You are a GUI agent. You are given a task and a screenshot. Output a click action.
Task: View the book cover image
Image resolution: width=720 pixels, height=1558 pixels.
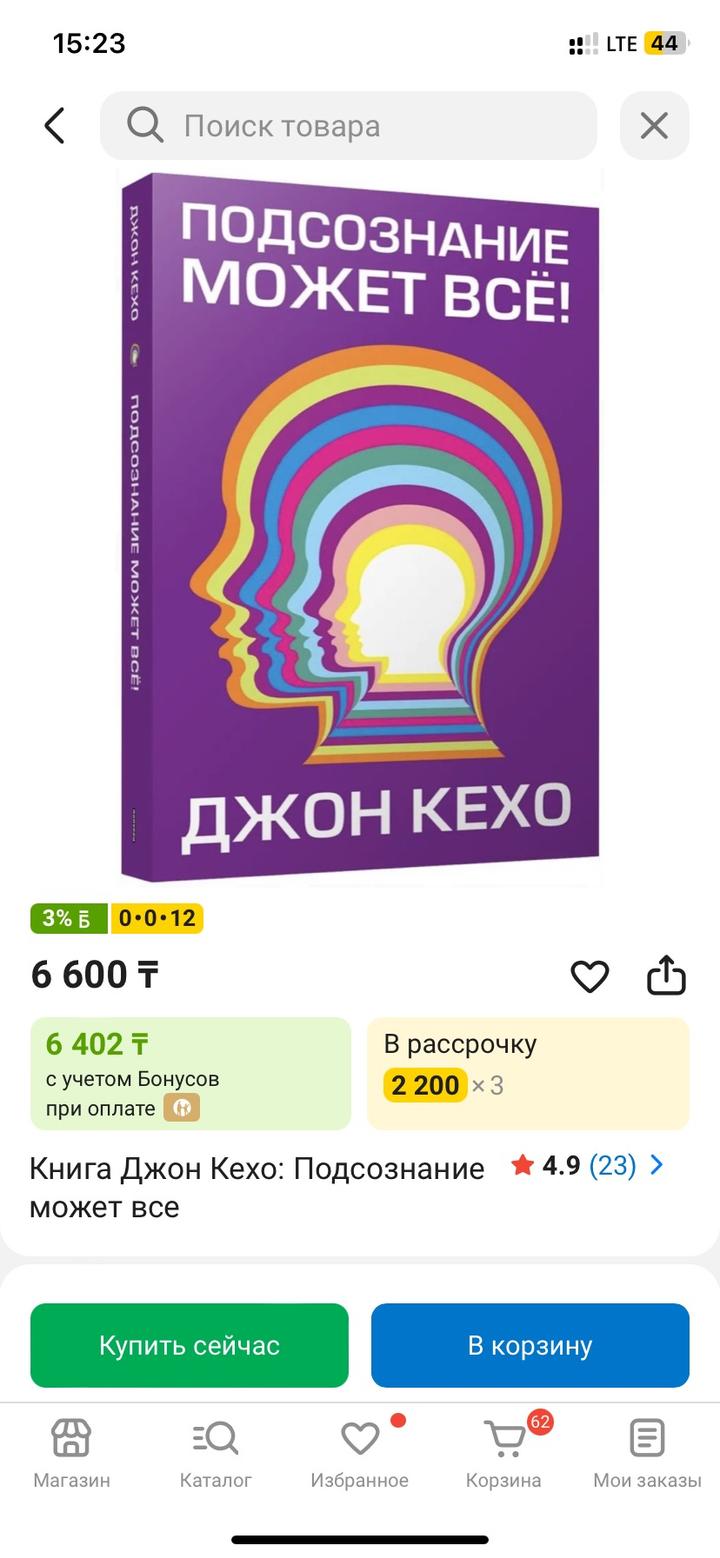tap(360, 527)
